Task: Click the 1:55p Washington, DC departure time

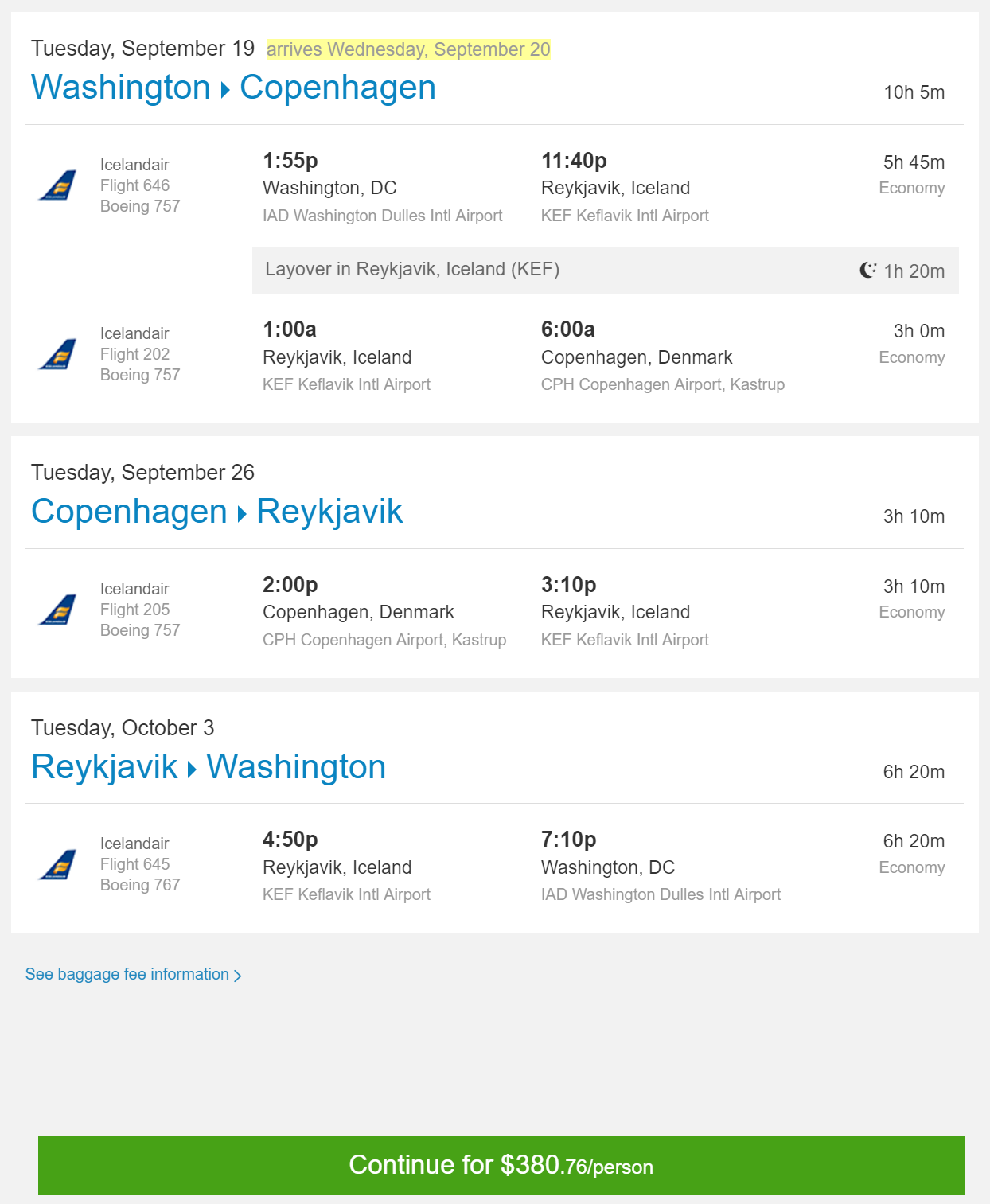Action: click(x=290, y=161)
